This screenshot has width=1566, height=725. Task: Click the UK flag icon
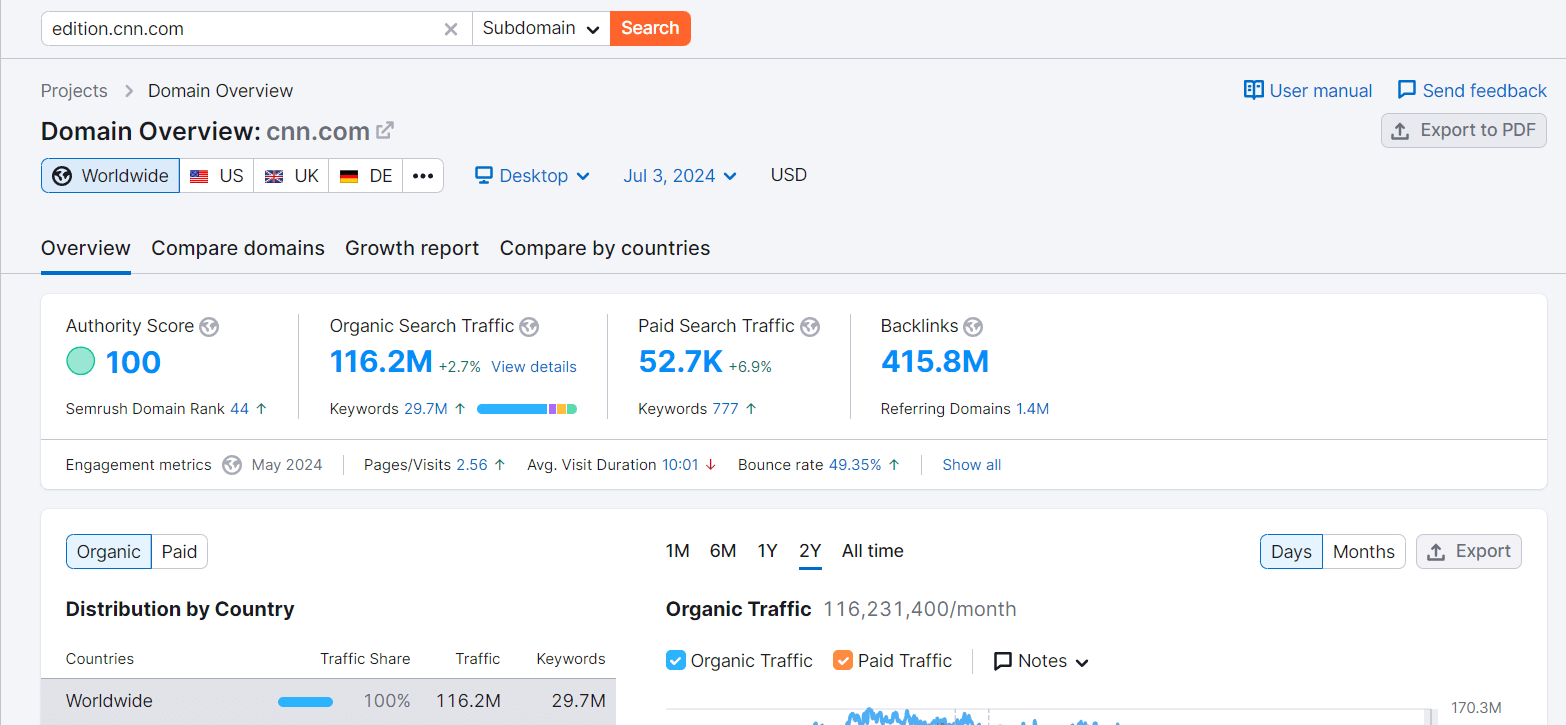(274, 176)
